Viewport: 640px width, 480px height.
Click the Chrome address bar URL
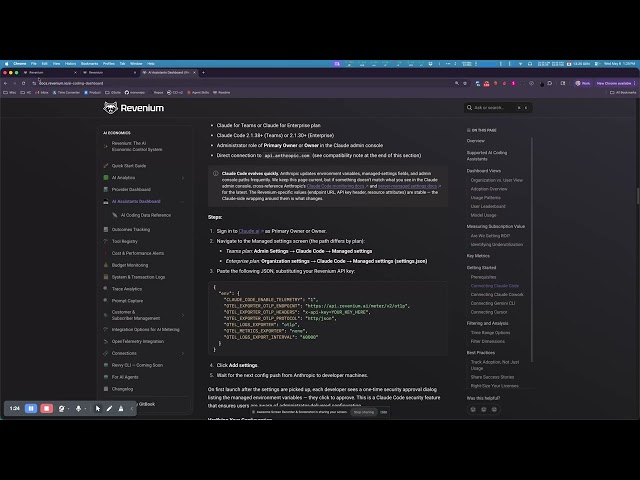tap(71, 83)
